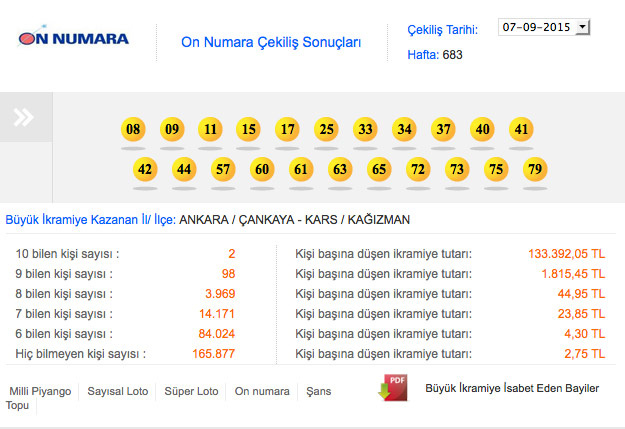Click the '8 bilen kişi sayısı' count 3.969
Image resolution: width=625 pixels, height=429 pixels.
pos(220,293)
